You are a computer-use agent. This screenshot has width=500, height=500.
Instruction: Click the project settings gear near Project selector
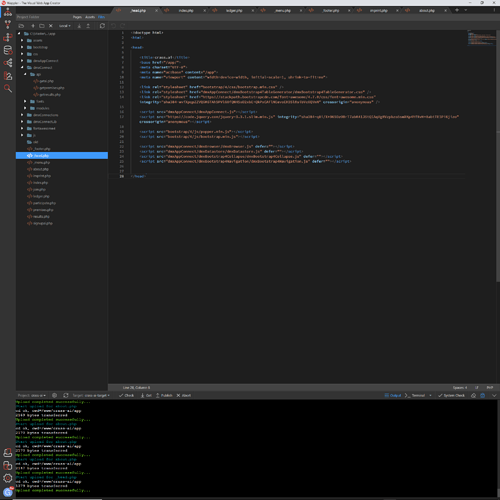tap(54, 395)
